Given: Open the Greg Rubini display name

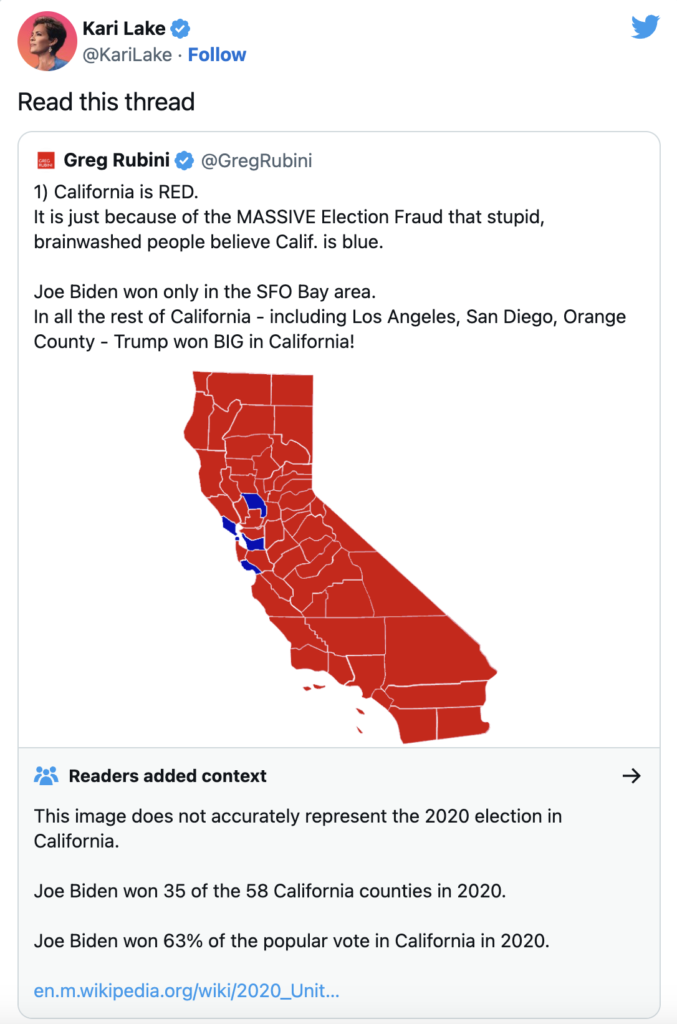Looking at the screenshot, I should [x=116, y=161].
